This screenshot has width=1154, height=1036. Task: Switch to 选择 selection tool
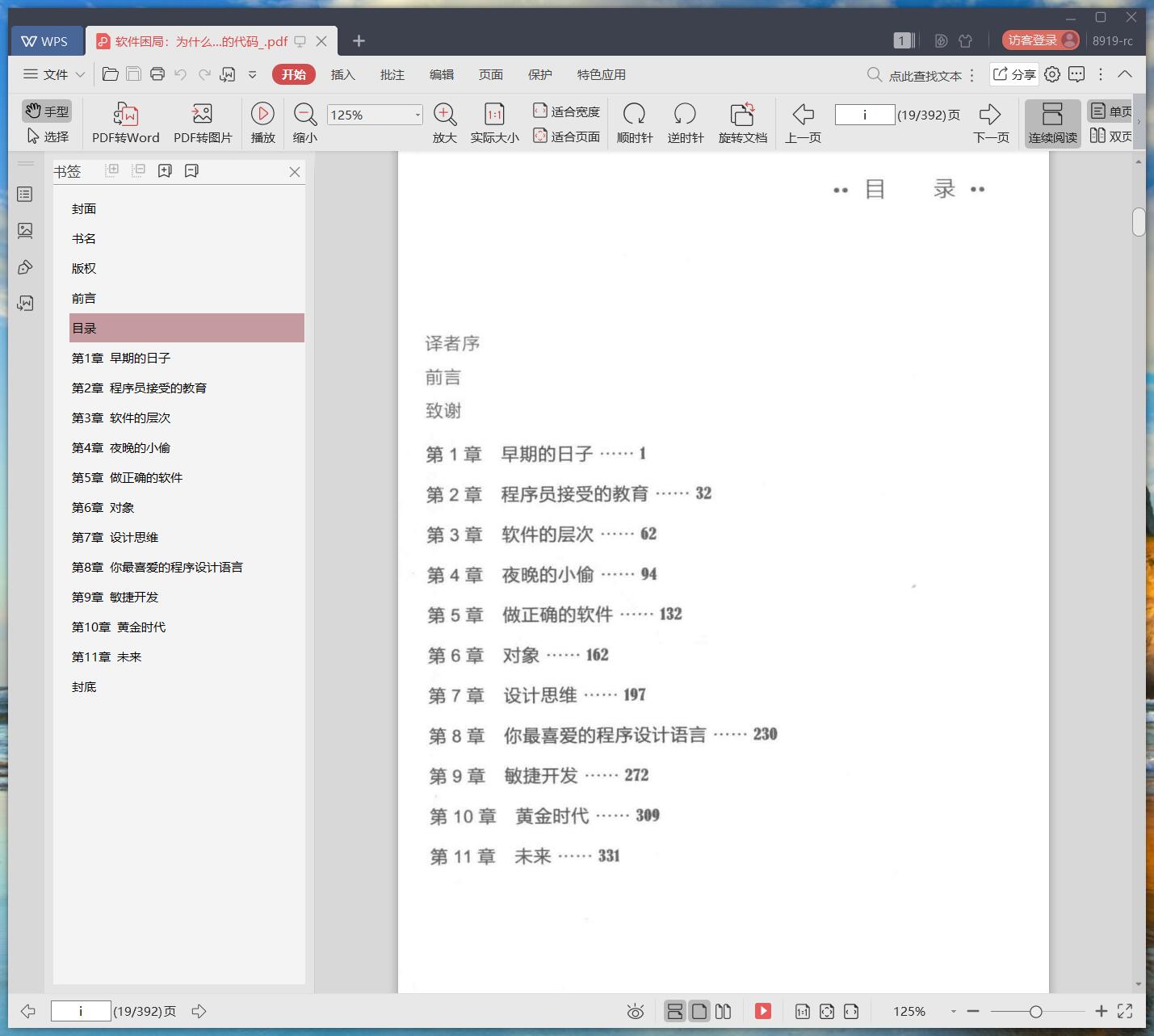point(47,136)
